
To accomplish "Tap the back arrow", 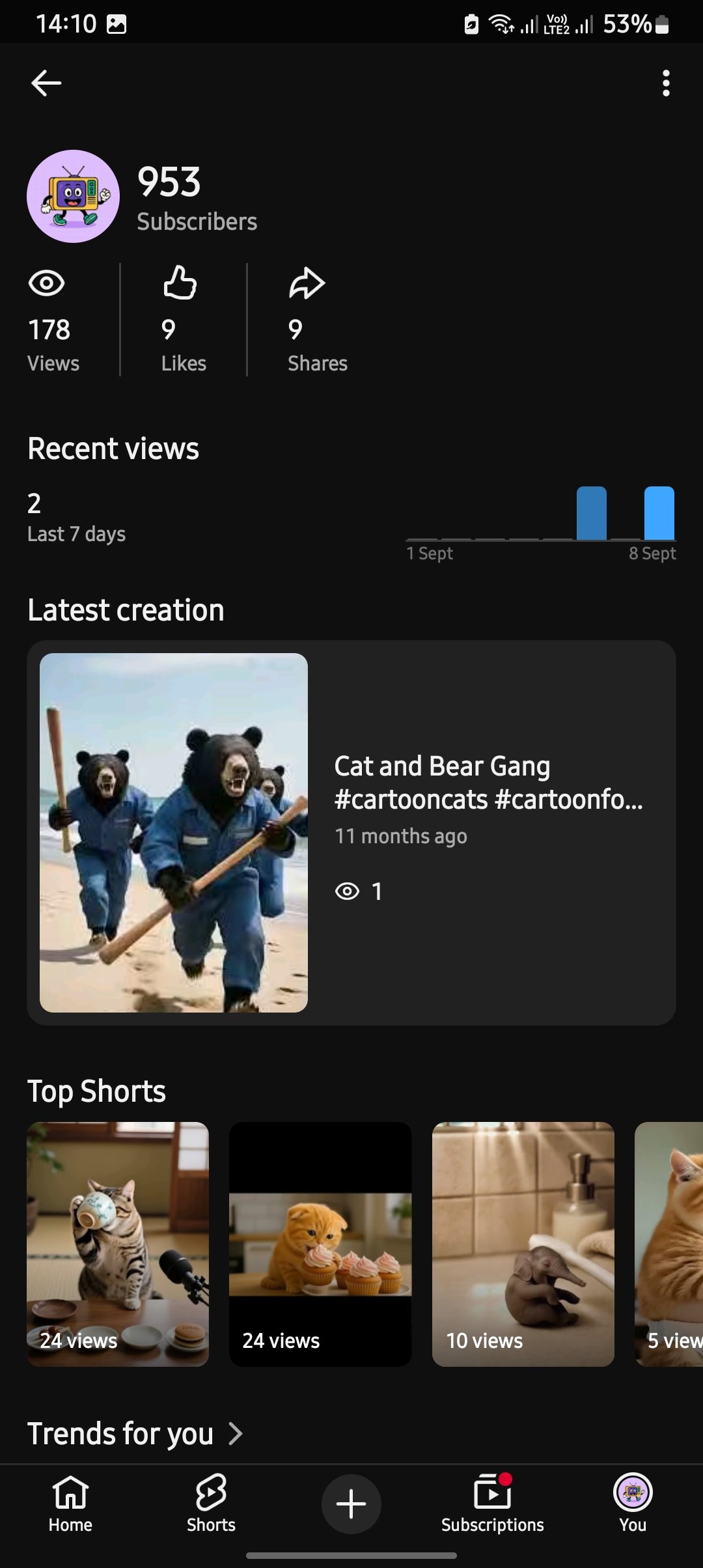I will (46, 83).
